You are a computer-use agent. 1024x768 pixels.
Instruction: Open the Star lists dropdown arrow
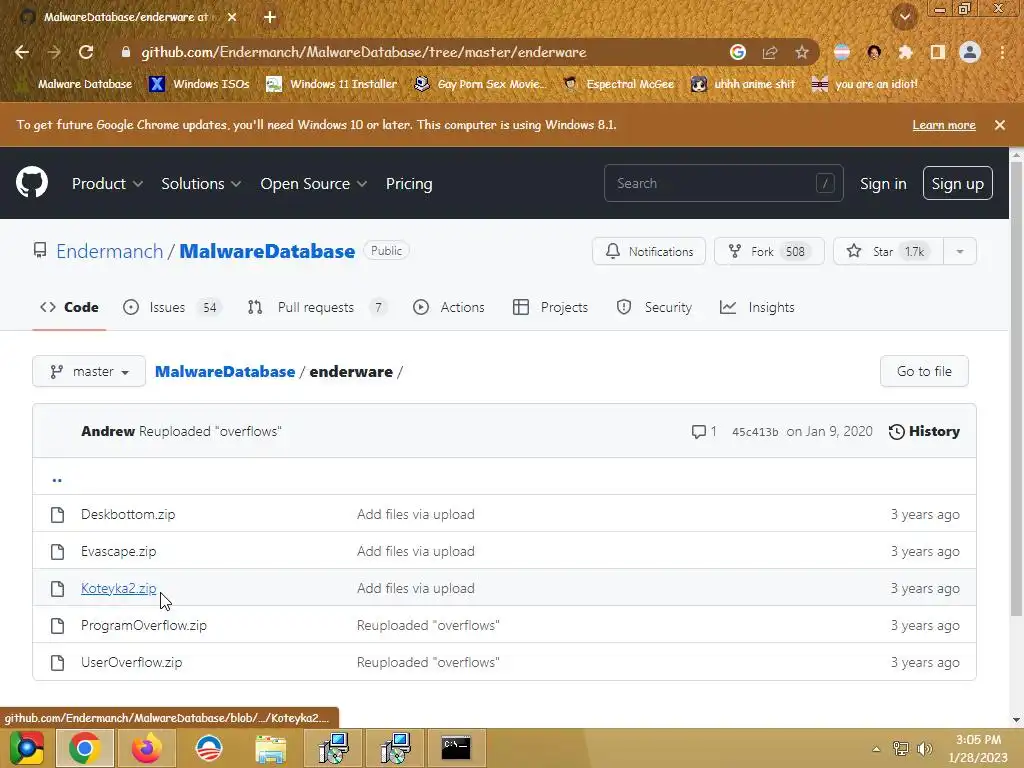tap(960, 251)
